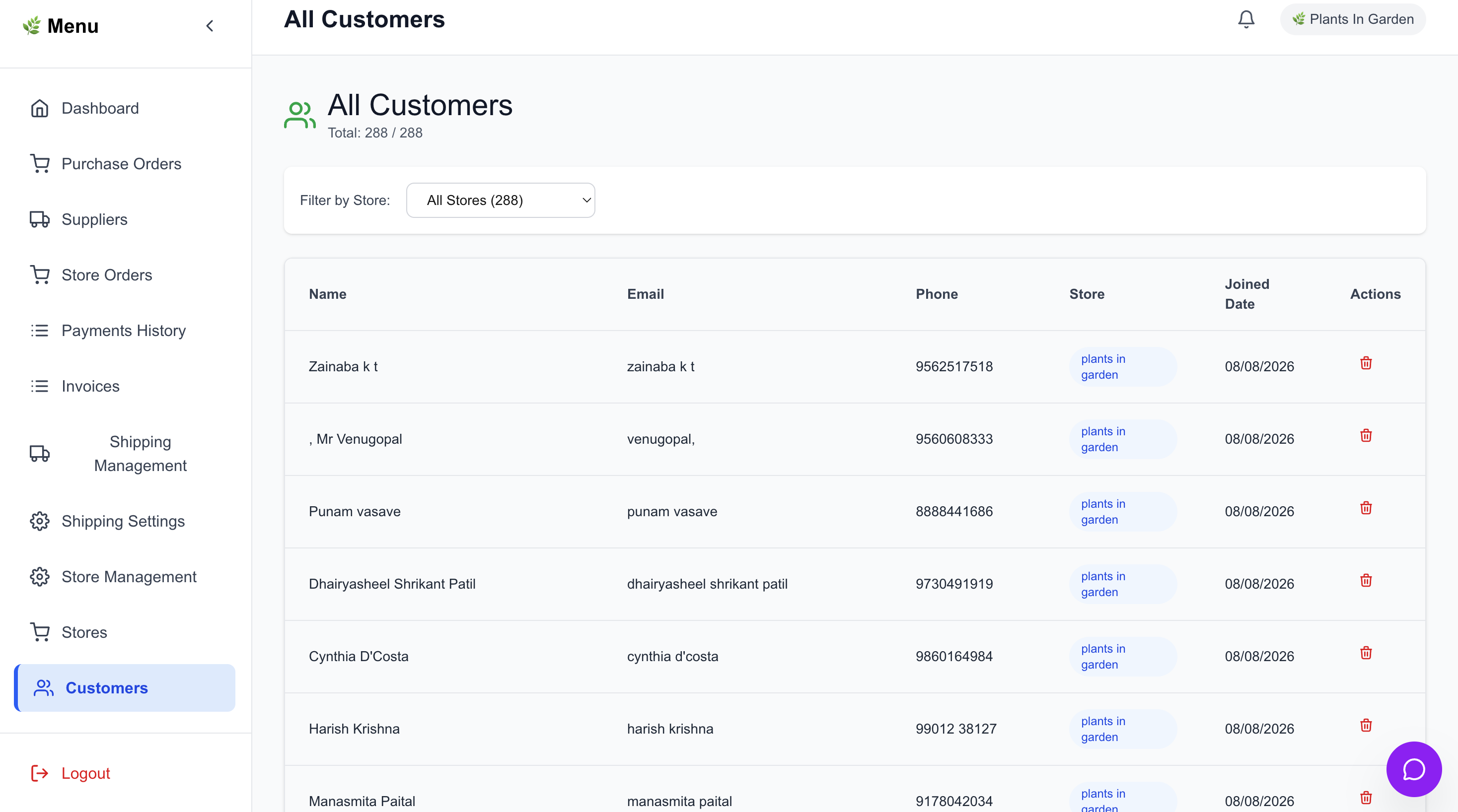Click the leaf logo beside Menu
Viewport: 1458px width, 812px height.
(32, 25)
